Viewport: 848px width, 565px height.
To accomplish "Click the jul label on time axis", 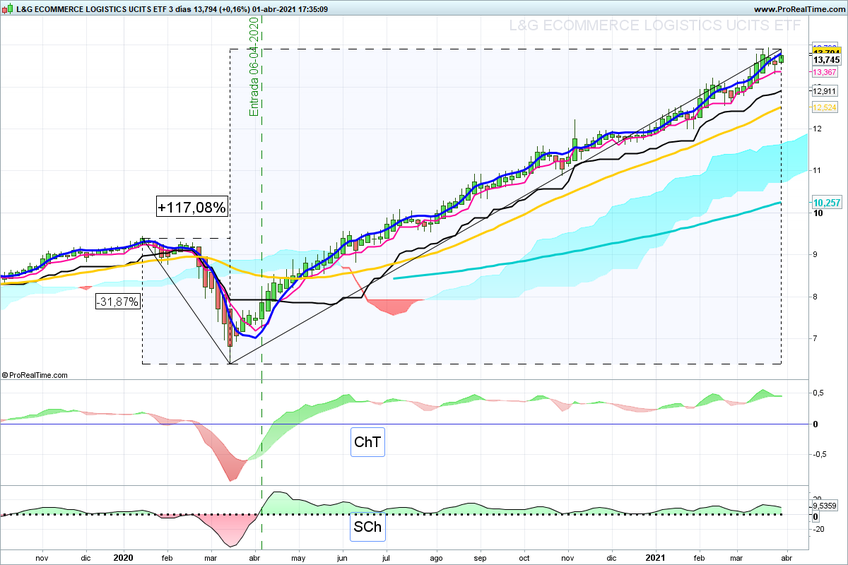I will [386, 559].
